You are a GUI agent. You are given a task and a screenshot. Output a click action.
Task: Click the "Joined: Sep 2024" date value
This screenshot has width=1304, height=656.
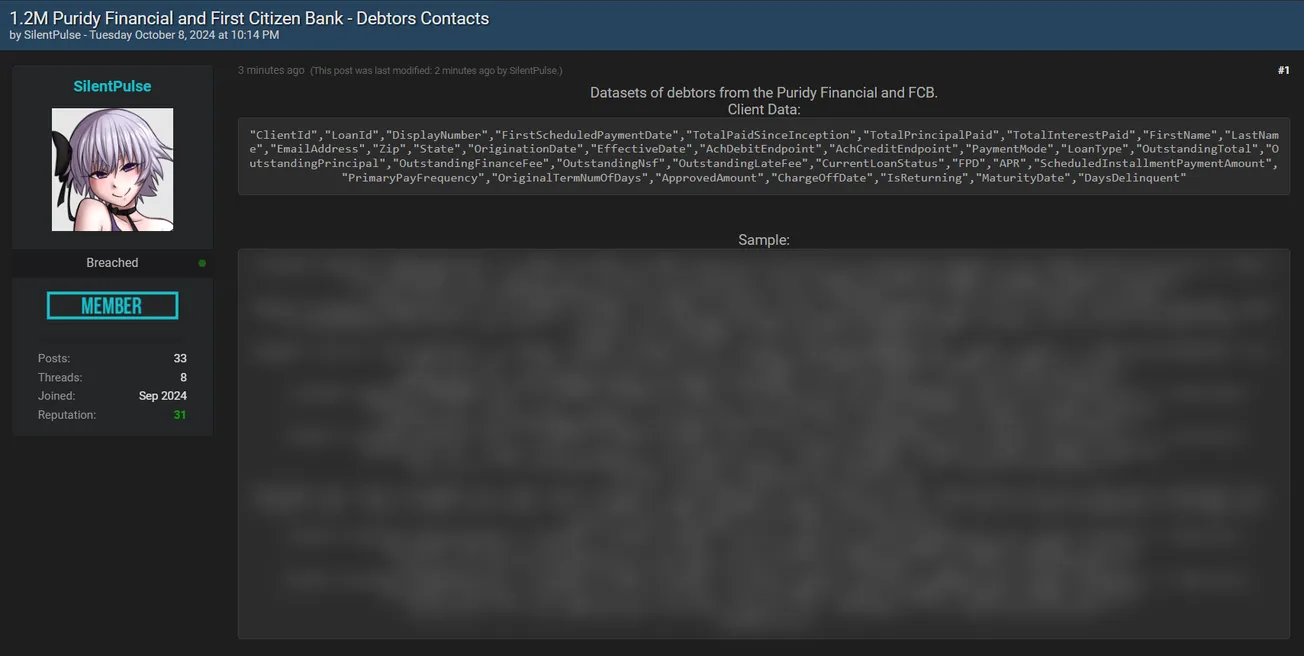point(162,396)
